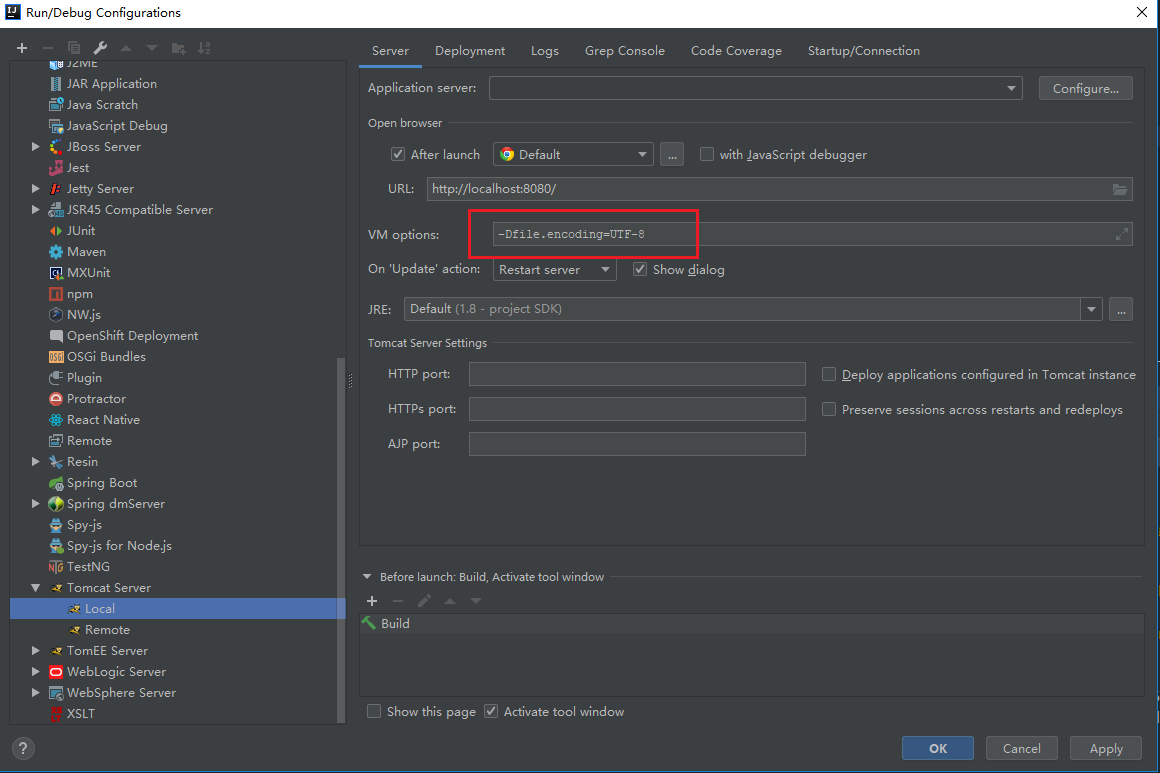Click the help question mark icon
The image size is (1160, 773).
pos(23,749)
